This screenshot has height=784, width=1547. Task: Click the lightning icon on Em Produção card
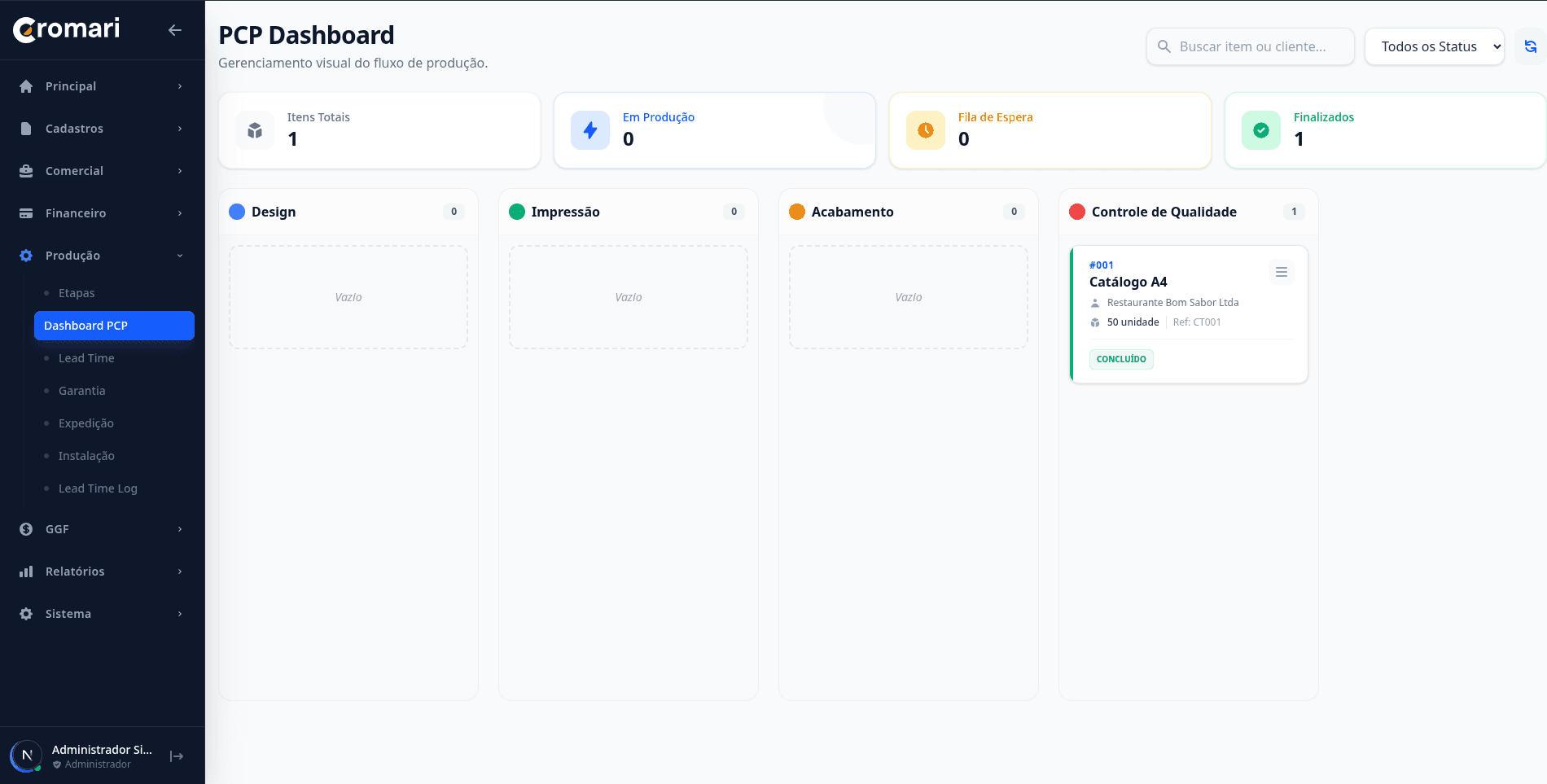pos(590,130)
